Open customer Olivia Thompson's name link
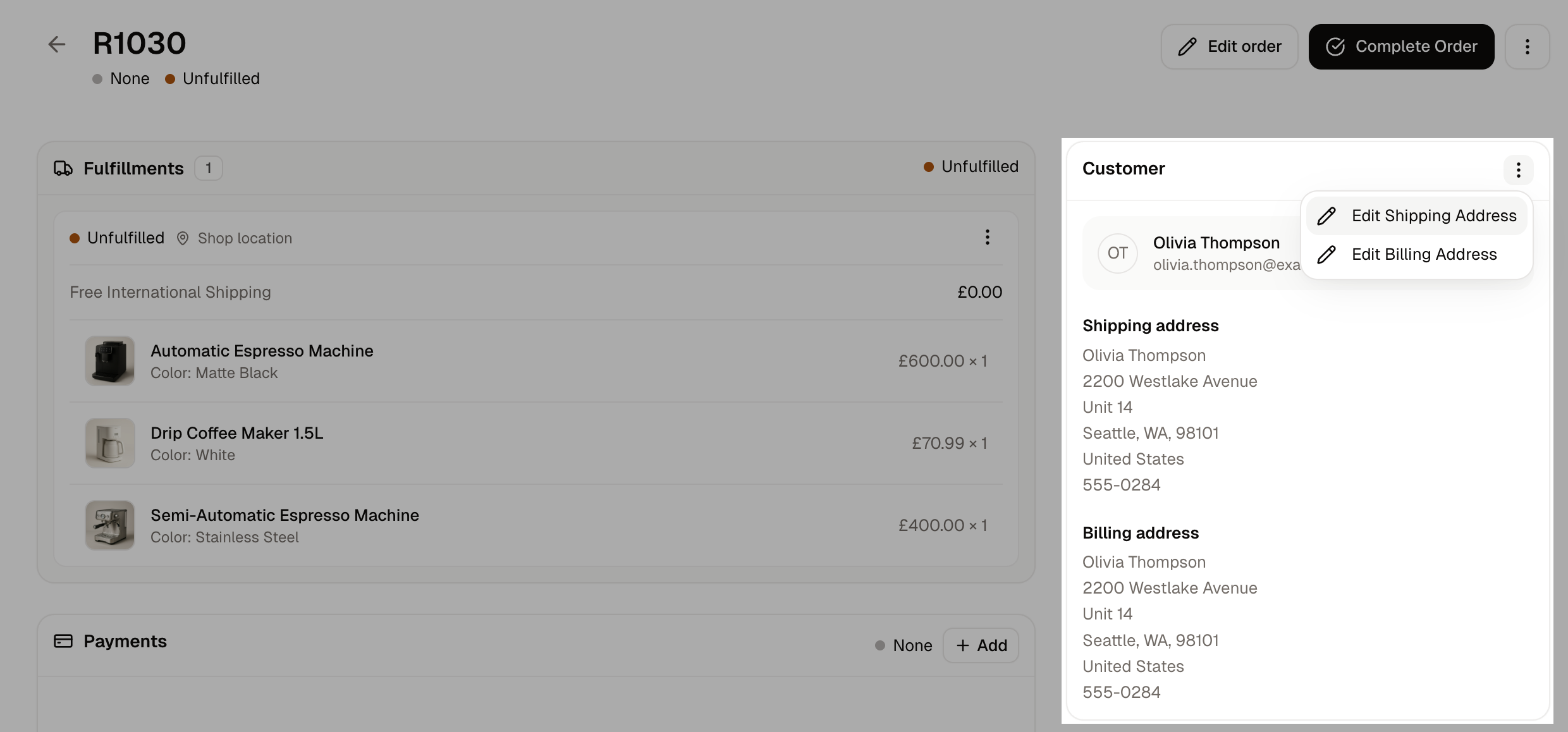Image resolution: width=1568 pixels, height=732 pixels. 1216,243
